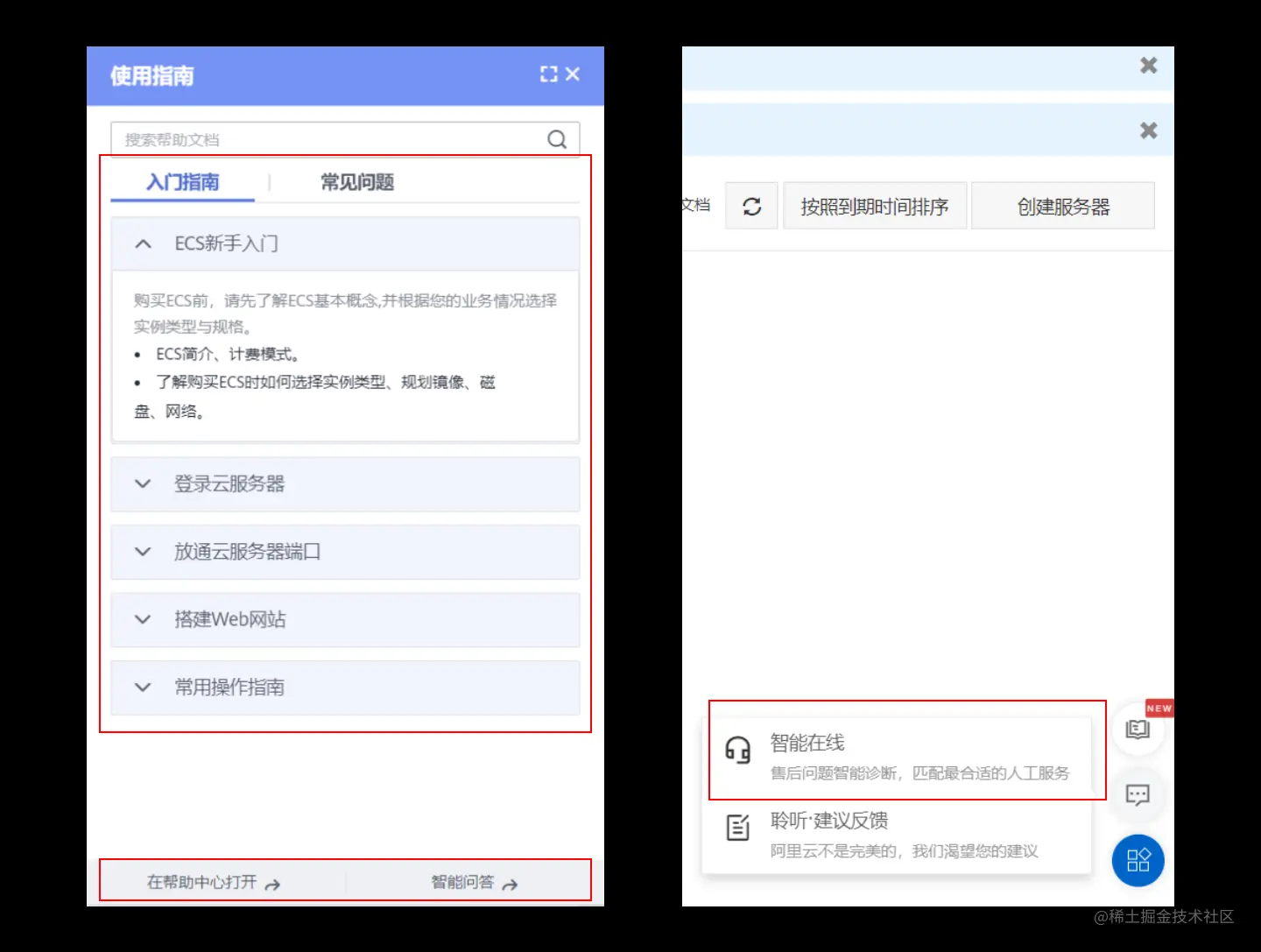Expand the 登录云服务器 section
The height and width of the screenshot is (952, 1261).
(345, 483)
